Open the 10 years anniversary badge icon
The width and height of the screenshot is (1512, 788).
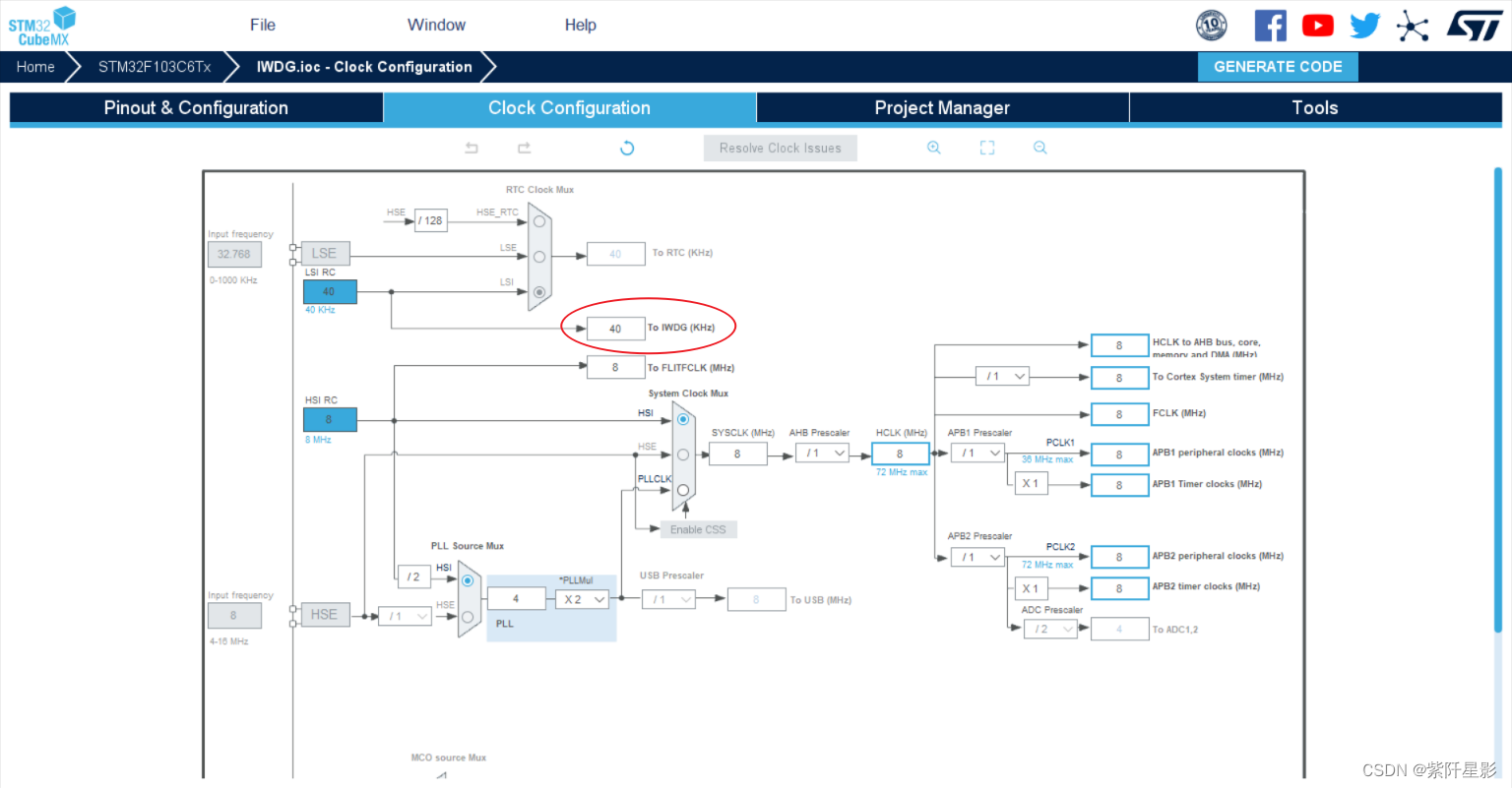(x=1211, y=26)
